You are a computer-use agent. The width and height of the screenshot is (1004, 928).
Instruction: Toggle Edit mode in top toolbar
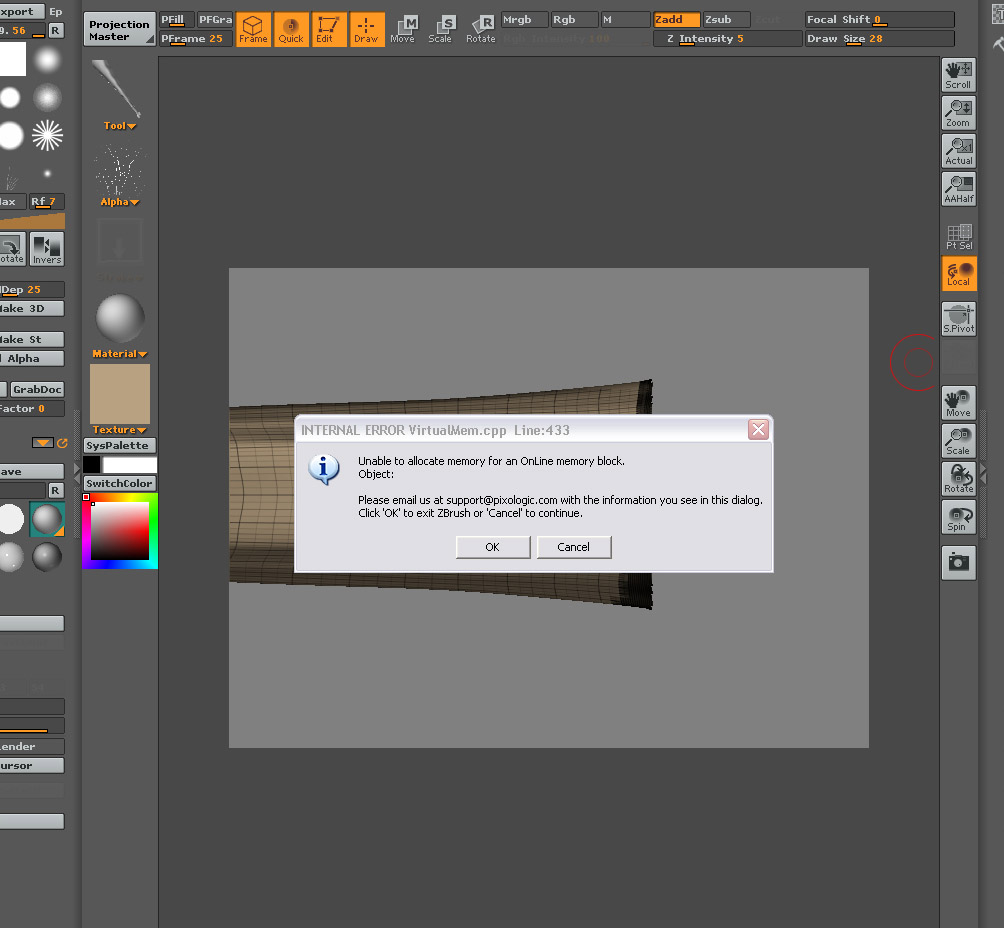click(x=328, y=29)
